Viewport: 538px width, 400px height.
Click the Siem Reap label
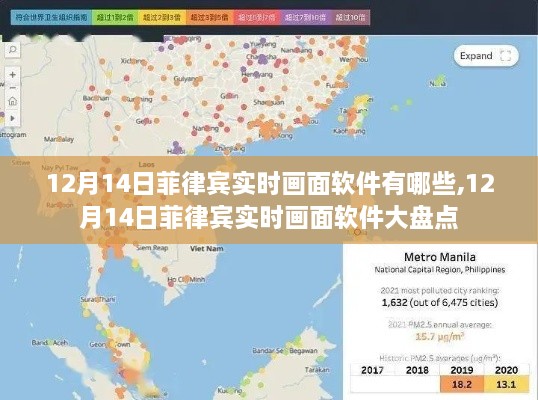pyautogui.click(x=152, y=248)
